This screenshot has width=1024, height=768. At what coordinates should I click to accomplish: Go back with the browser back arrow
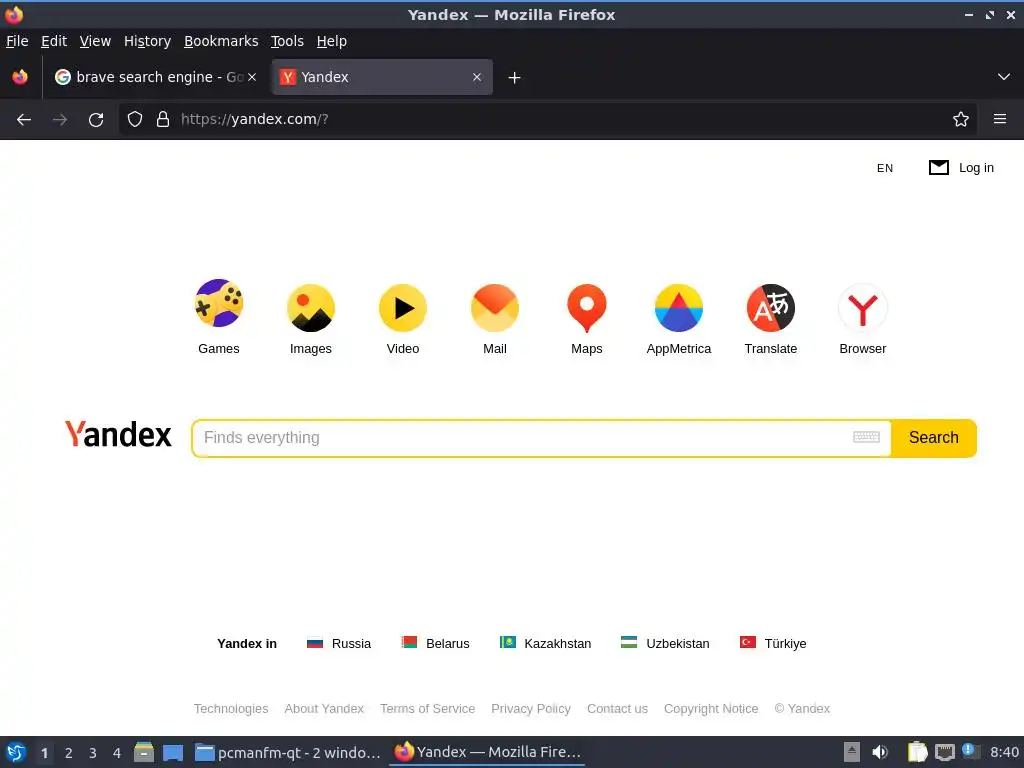click(x=24, y=120)
